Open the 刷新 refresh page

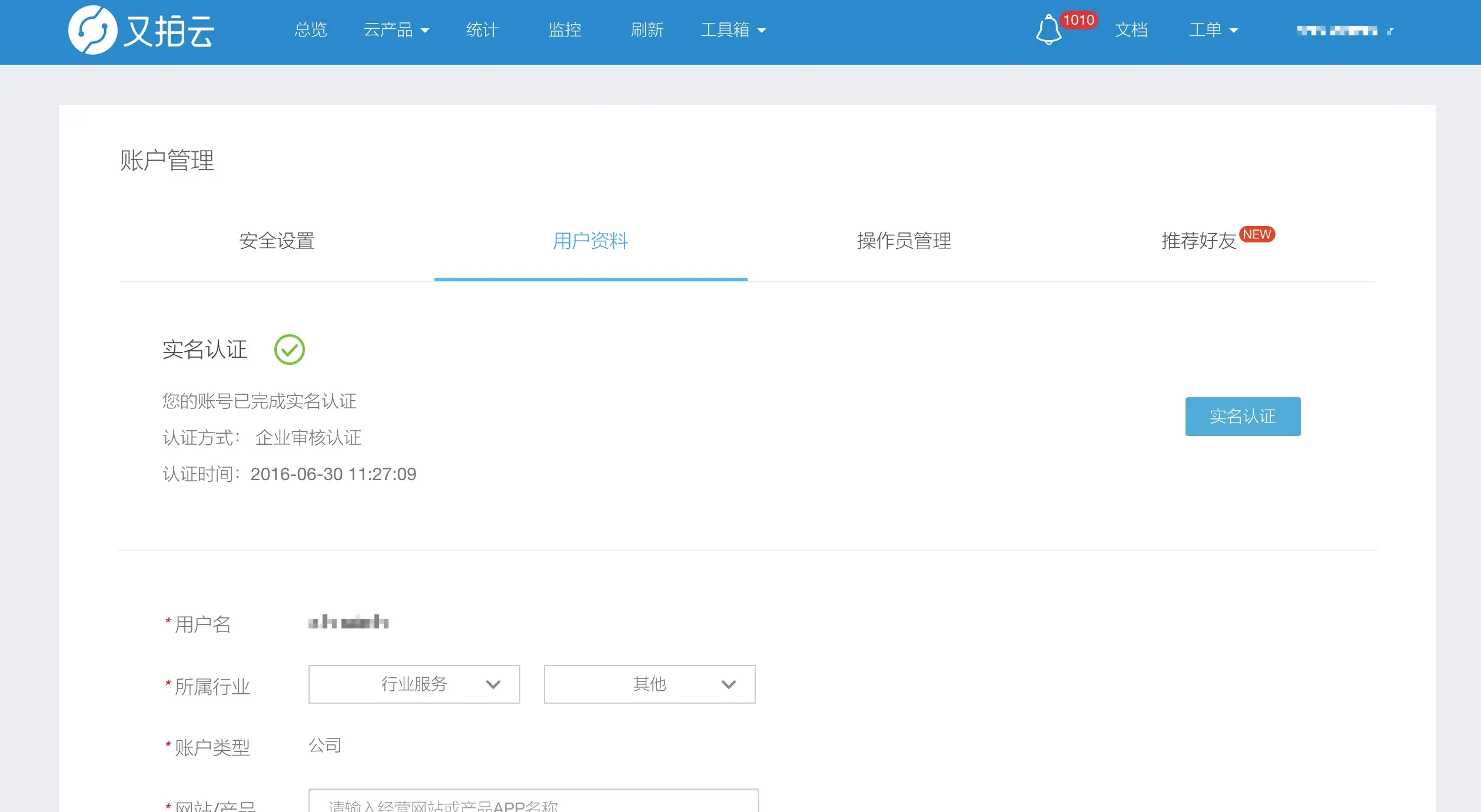pos(647,30)
